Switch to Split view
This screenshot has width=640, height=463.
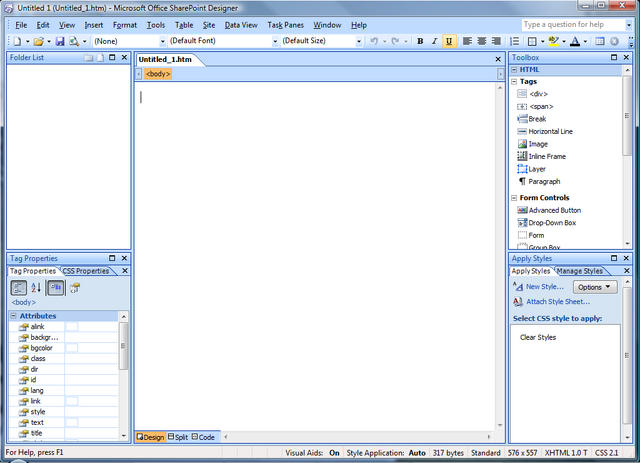(178, 437)
